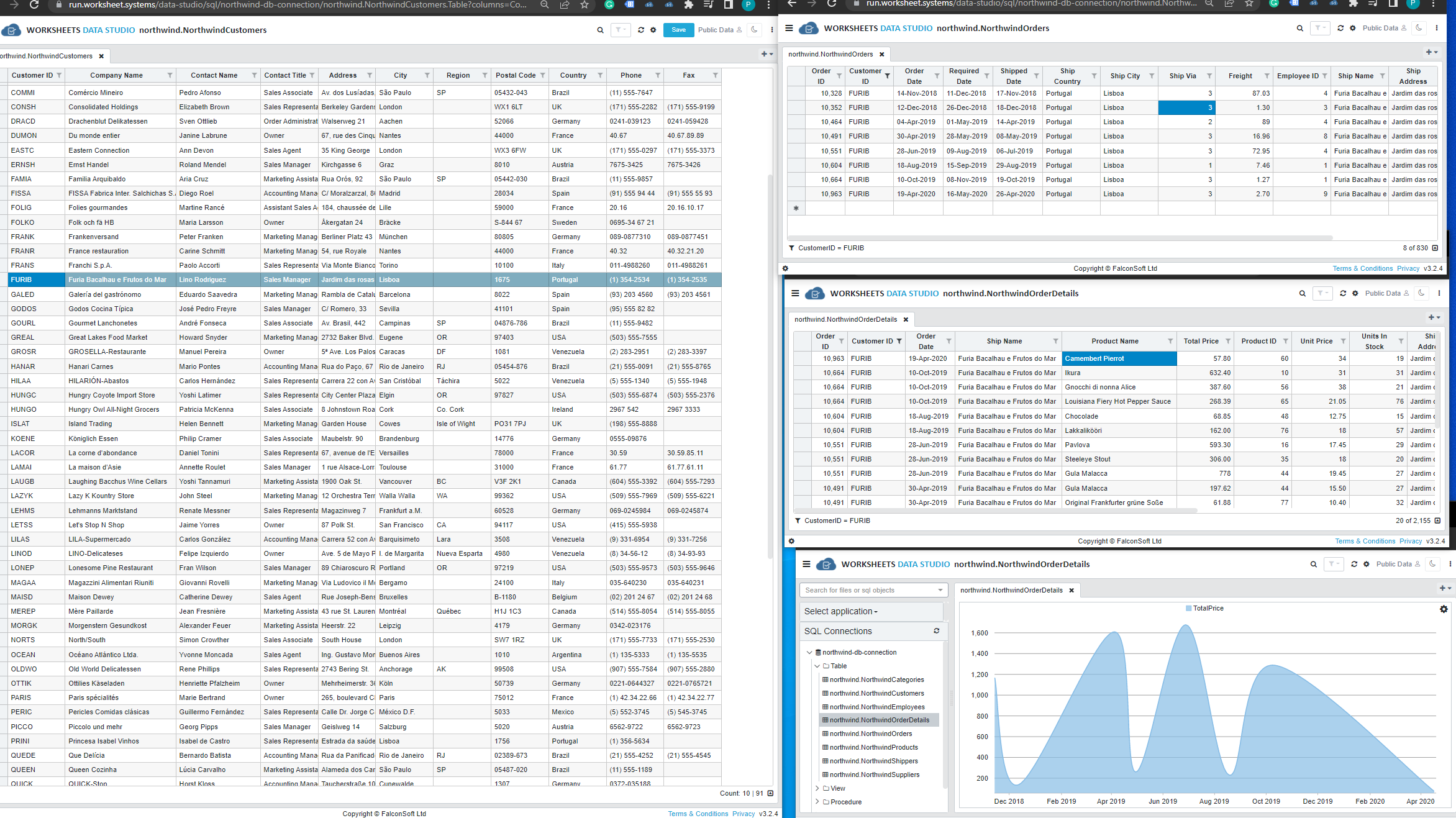Viewport: 1456px width, 818px height.
Task: Expand the Count 10 | 91 status icon
Action: (770, 793)
